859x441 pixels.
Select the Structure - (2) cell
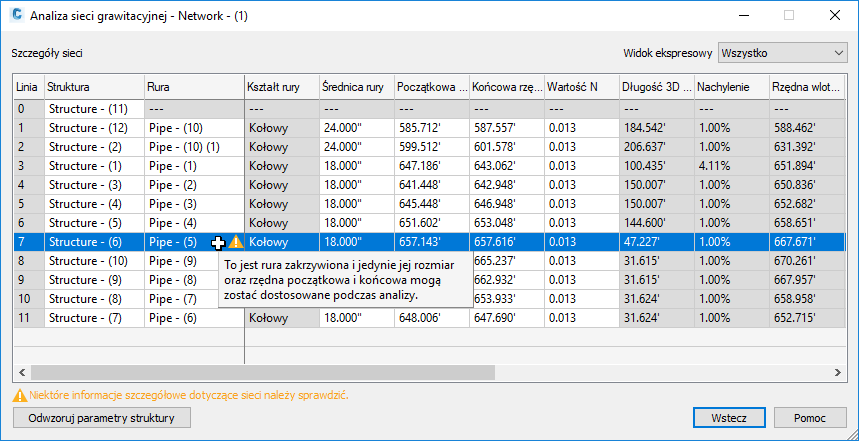pos(94,147)
